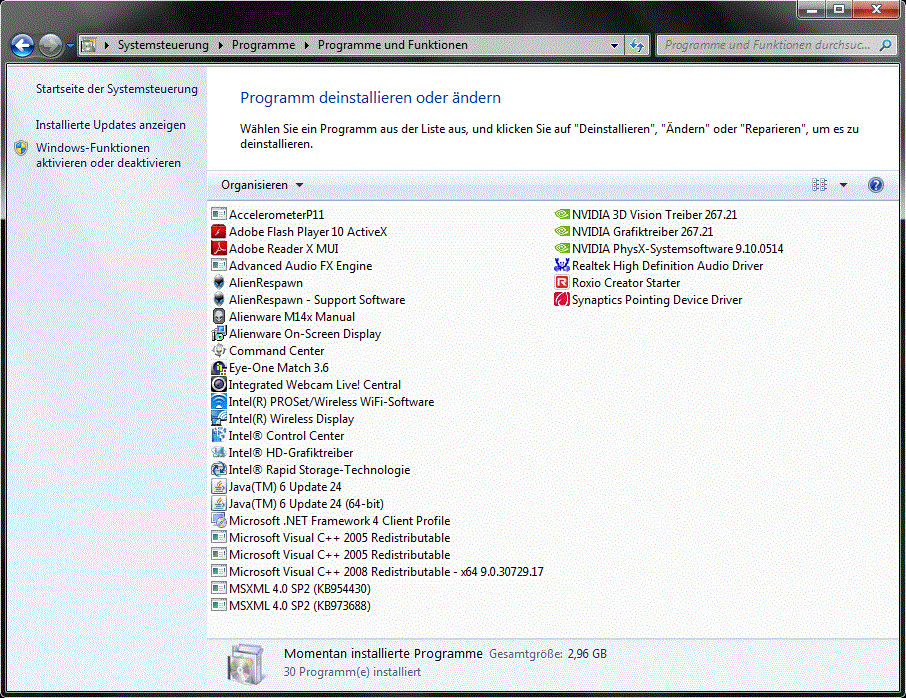Open Installierte Updates anzeigen link

pyautogui.click(x=111, y=125)
